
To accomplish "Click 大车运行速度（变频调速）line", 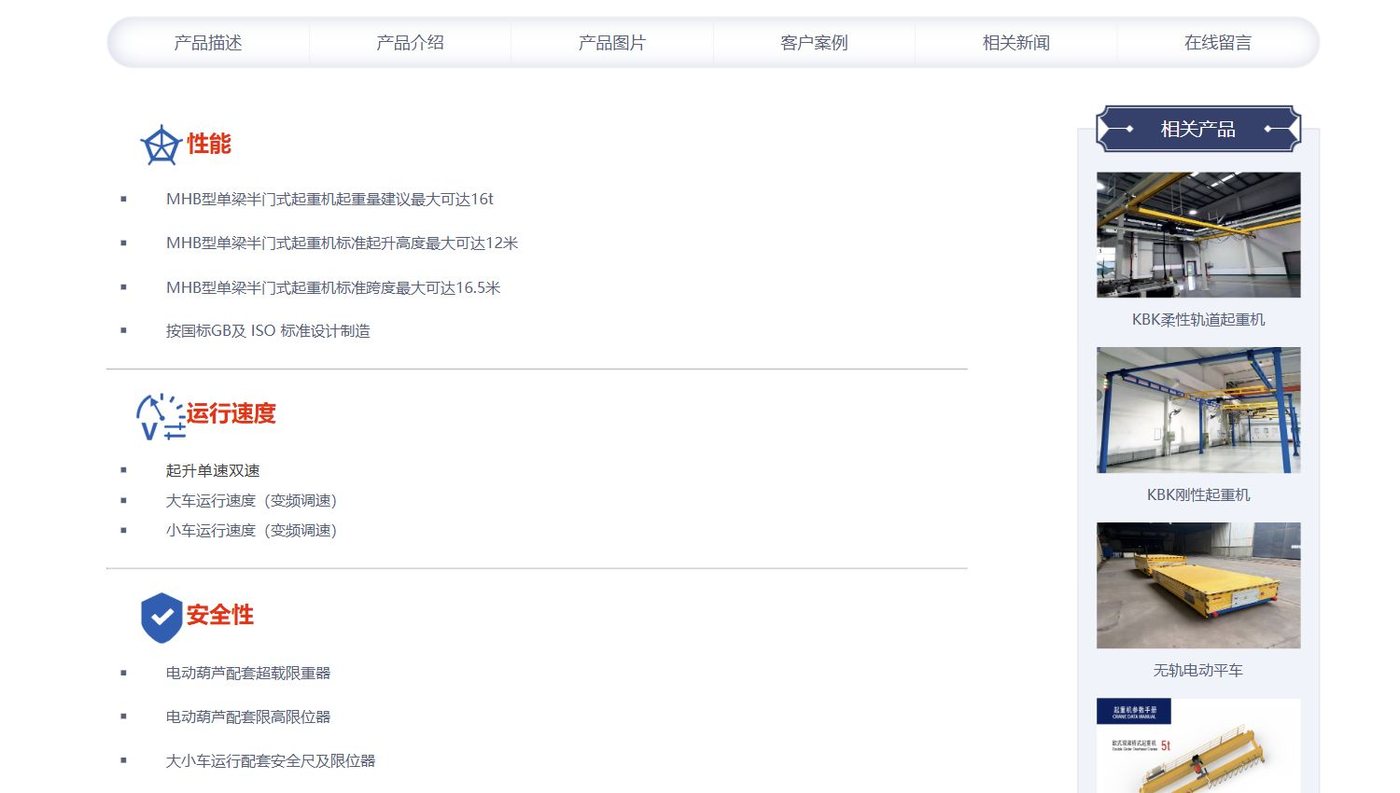I will [x=251, y=501].
